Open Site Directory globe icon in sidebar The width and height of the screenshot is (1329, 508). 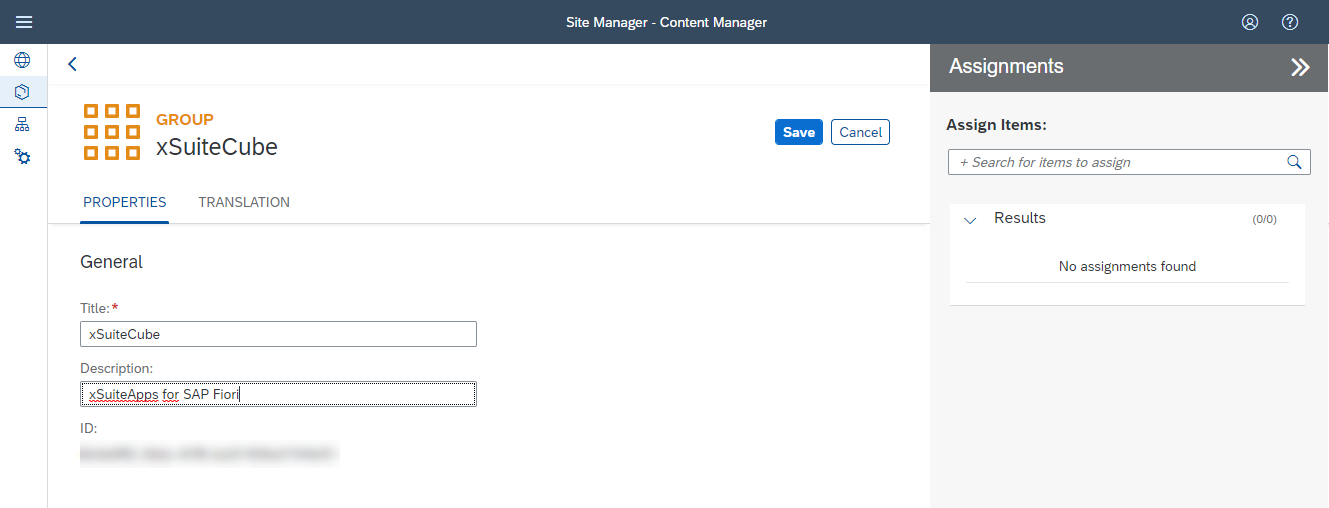tap(22, 60)
